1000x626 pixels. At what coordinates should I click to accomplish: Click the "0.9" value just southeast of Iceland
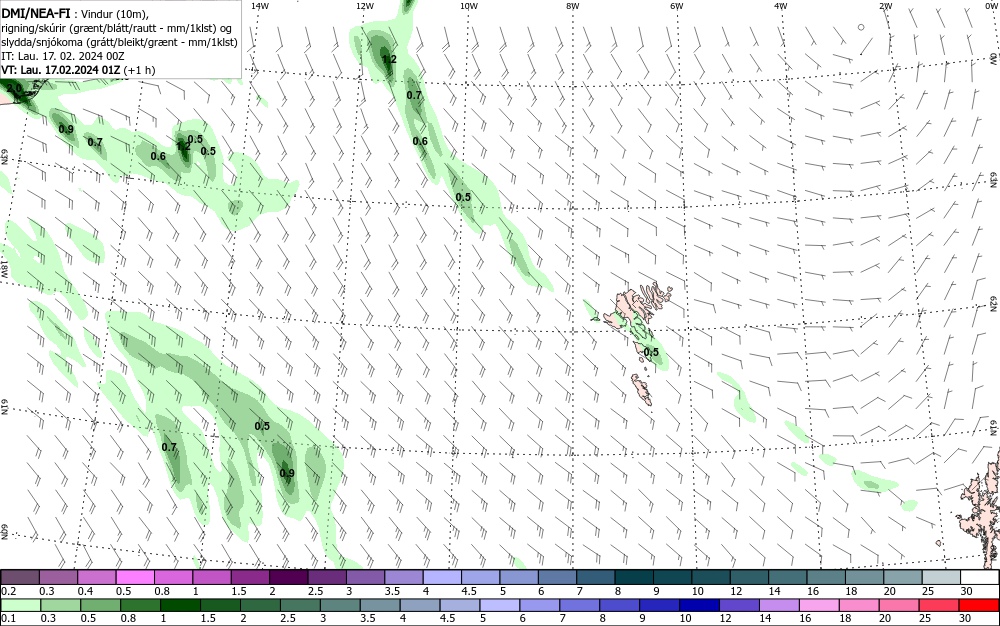[x=66, y=129]
